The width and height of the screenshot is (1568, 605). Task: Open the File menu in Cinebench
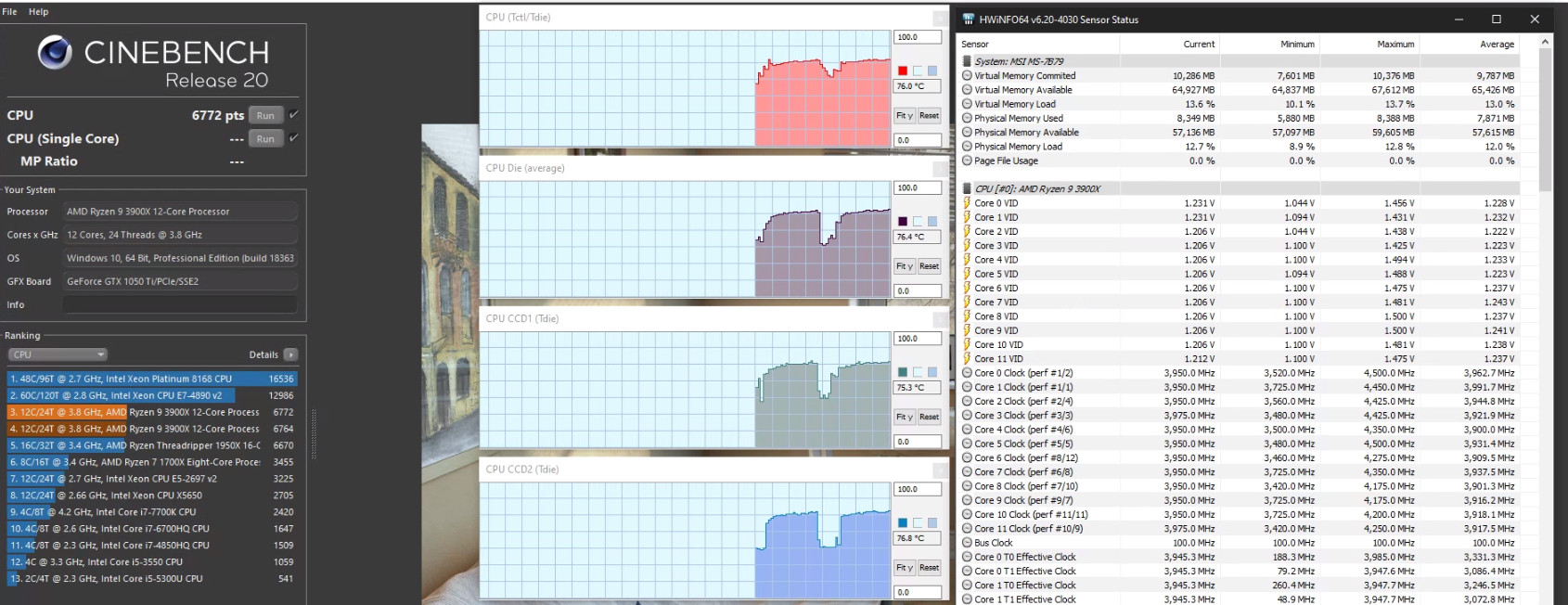pos(9,12)
